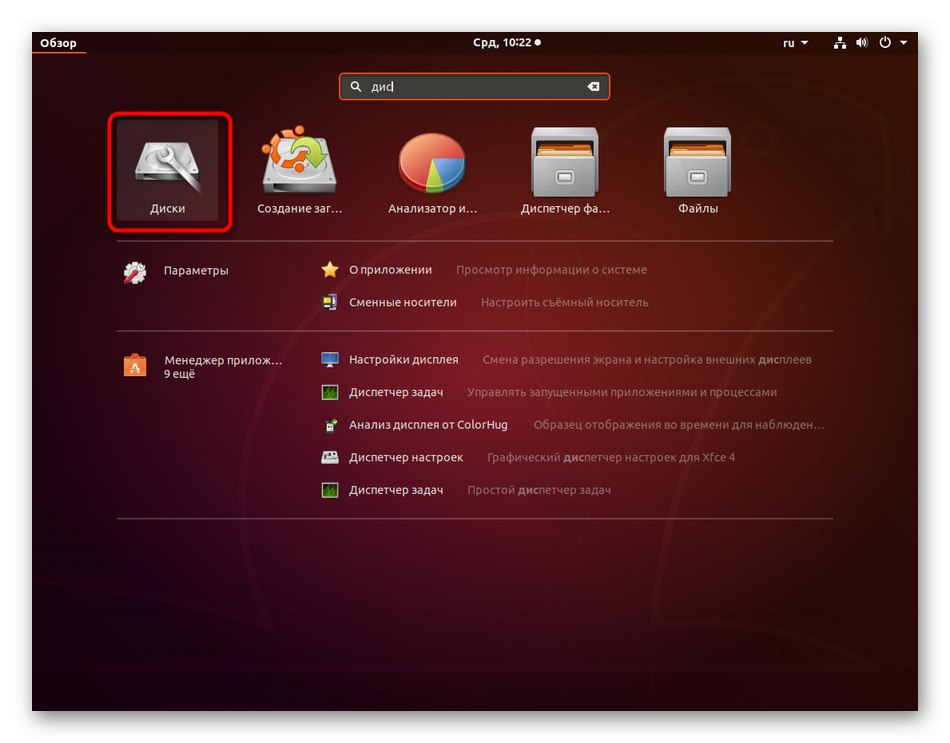Launch Создание заг... startup disk creator
This screenshot has height=743, width=950.
coord(299,170)
